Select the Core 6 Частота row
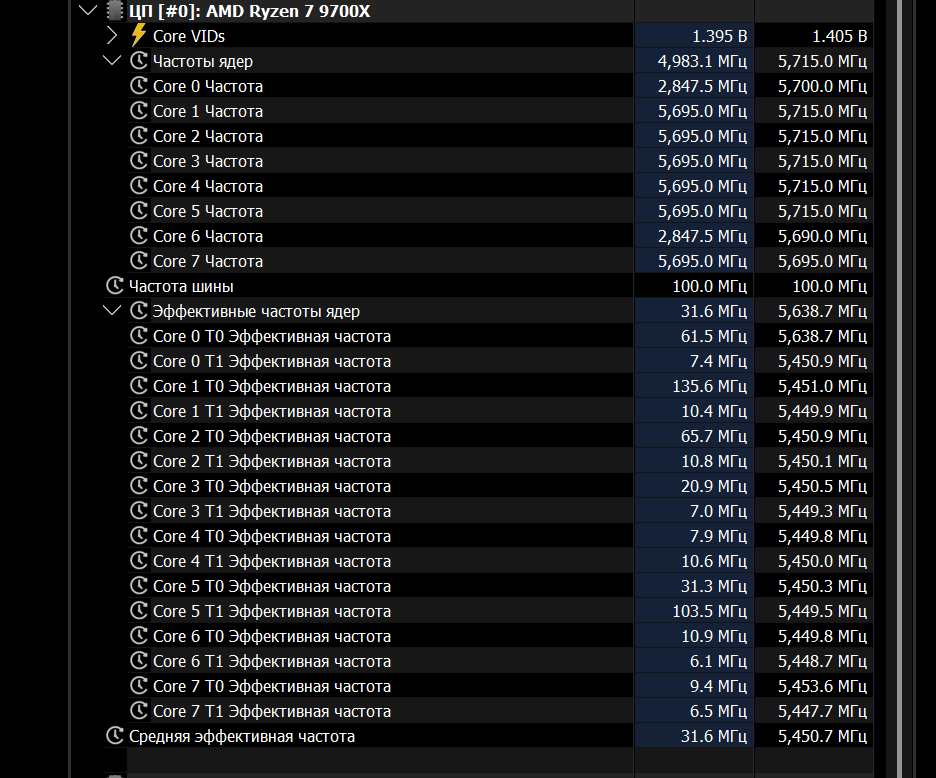The height and width of the screenshot is (778, 936). point(500,236)
